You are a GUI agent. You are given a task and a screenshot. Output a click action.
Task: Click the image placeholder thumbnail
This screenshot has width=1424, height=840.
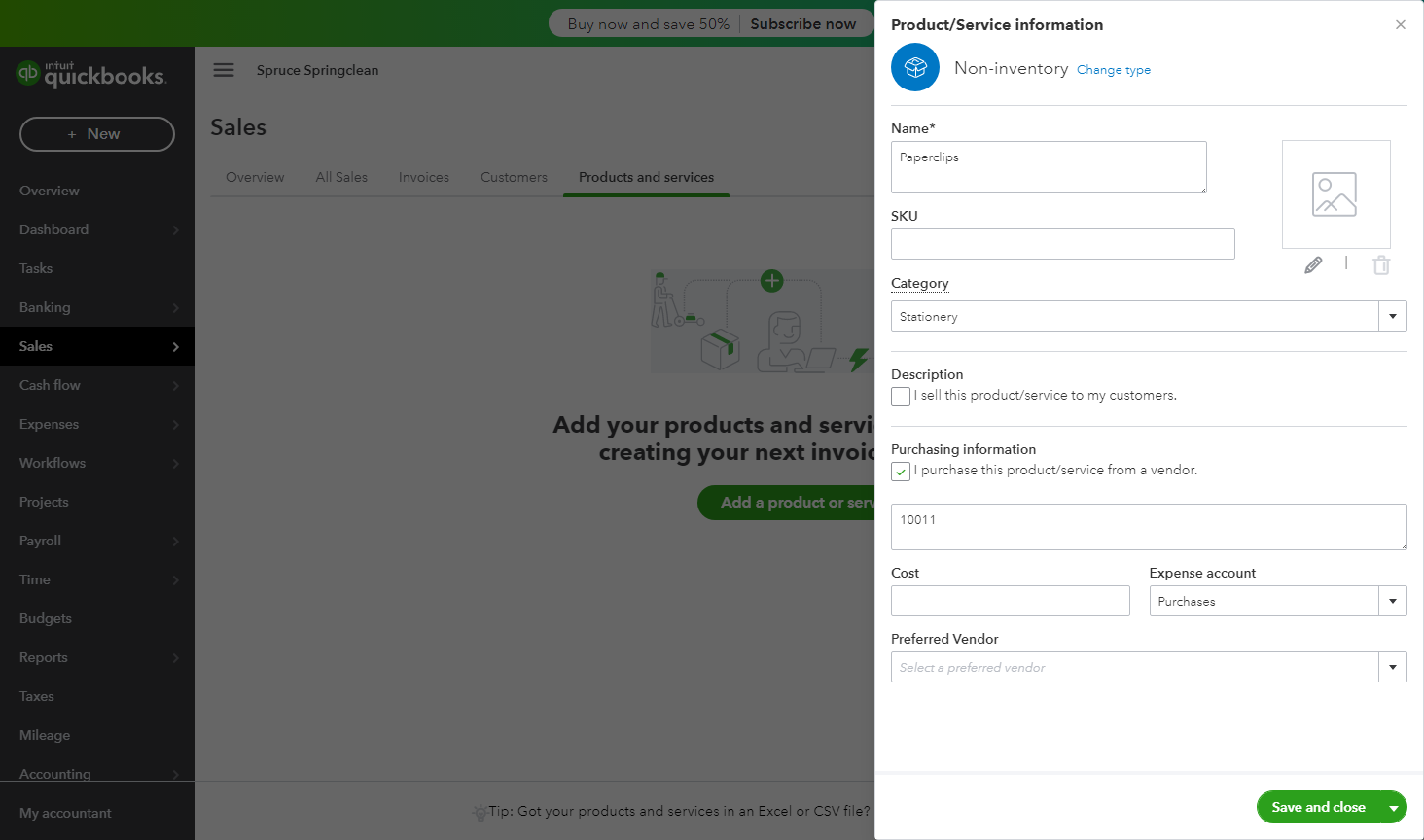point(1335,194)
